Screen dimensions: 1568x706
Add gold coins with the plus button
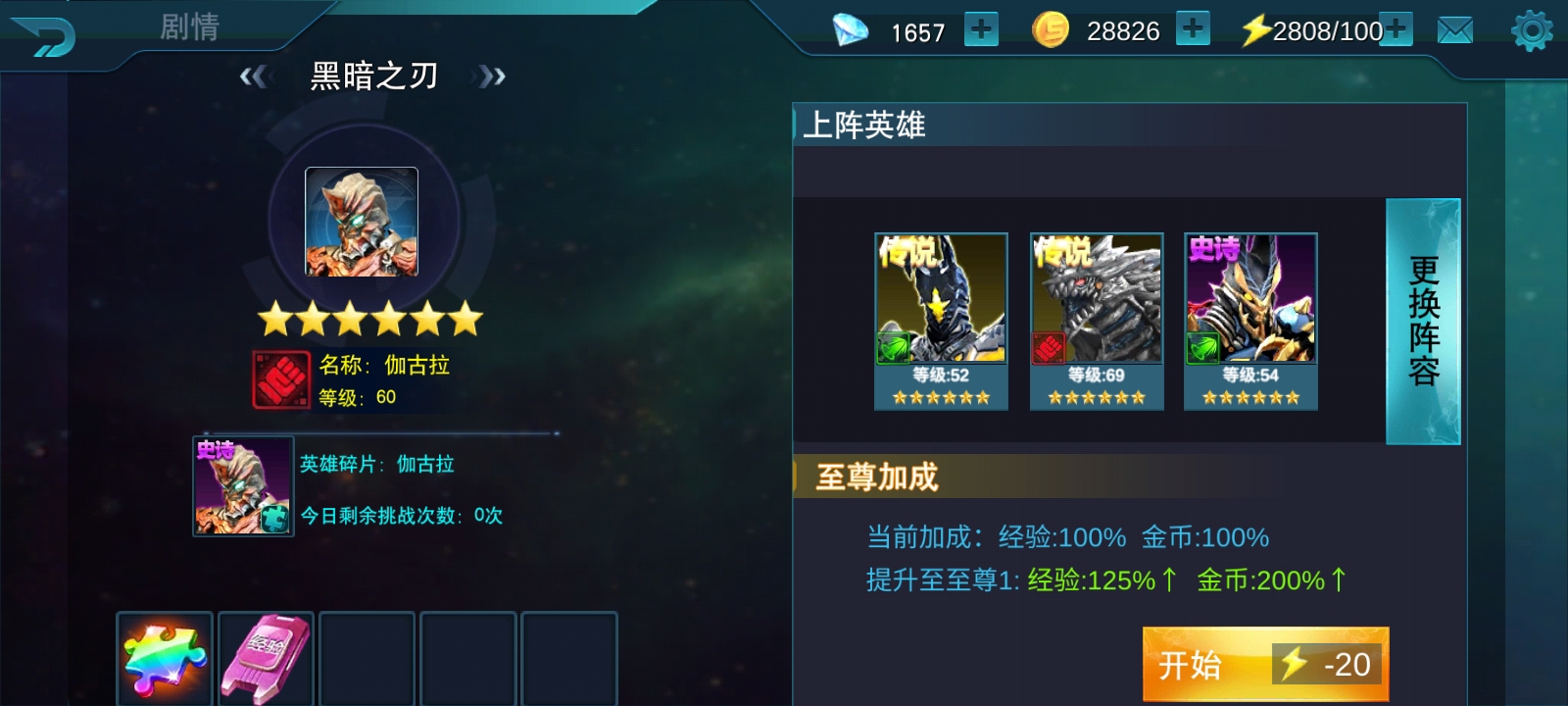[x=1193, y=28]
